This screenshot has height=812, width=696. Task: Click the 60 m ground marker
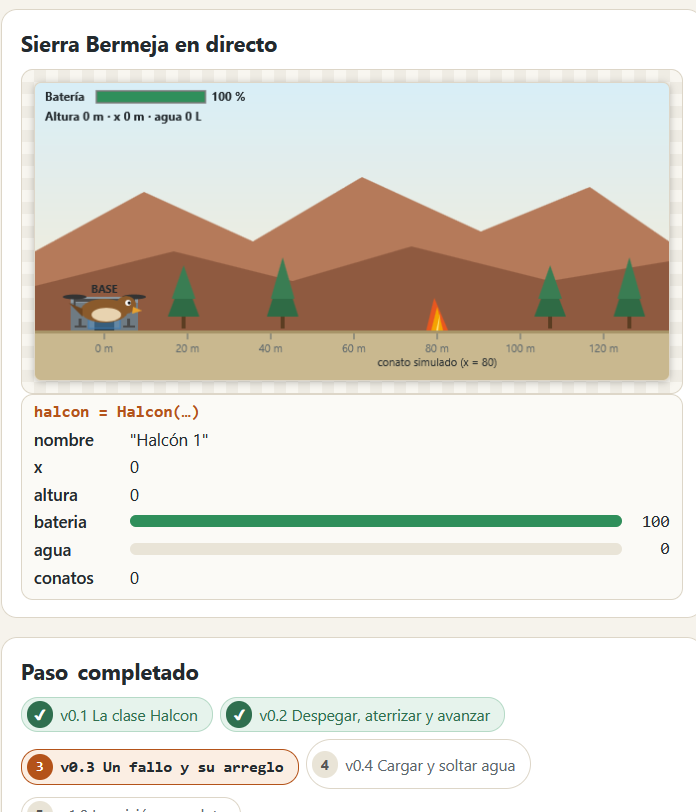click(354, 348)
